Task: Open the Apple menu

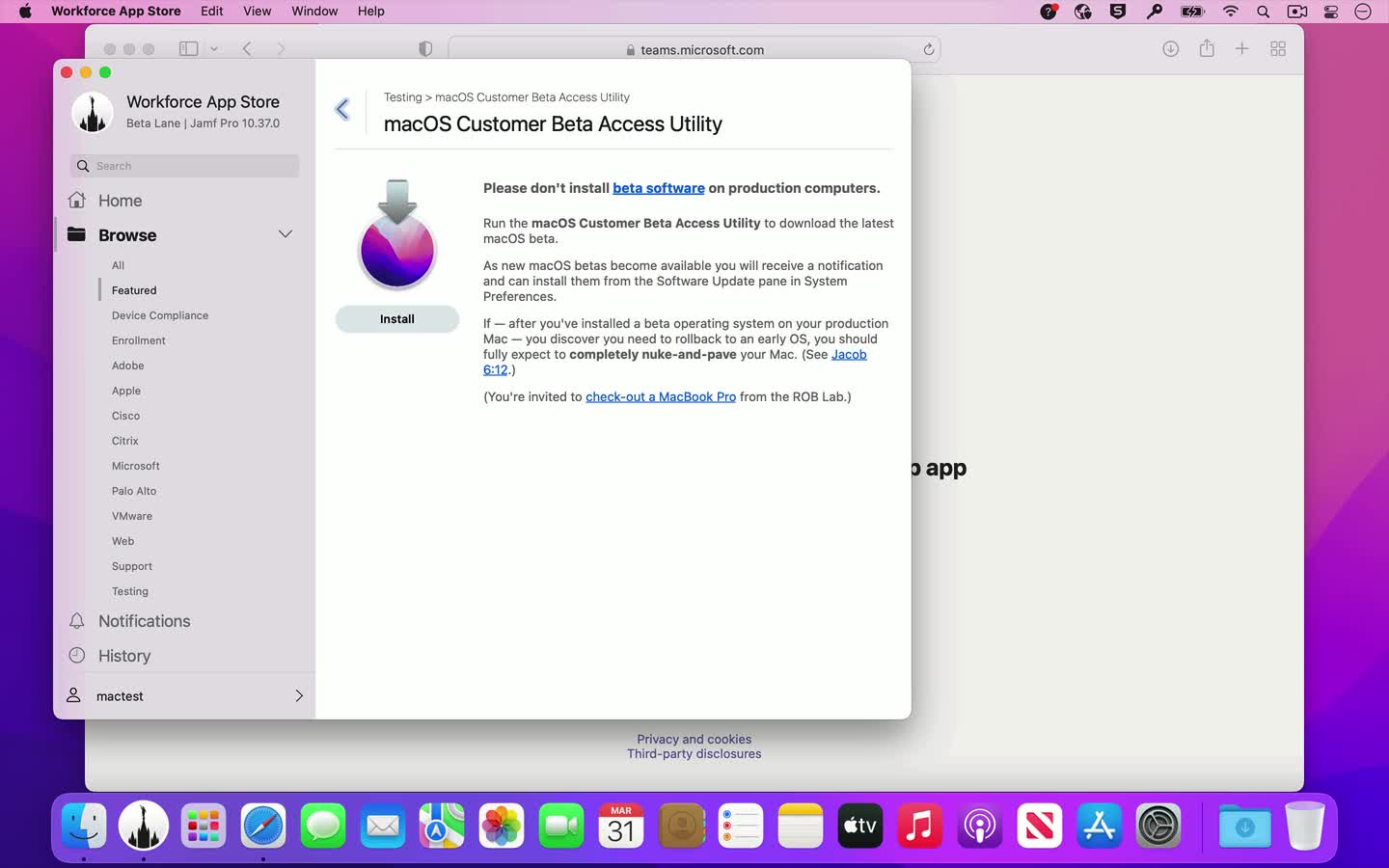Action: point(25,12)
